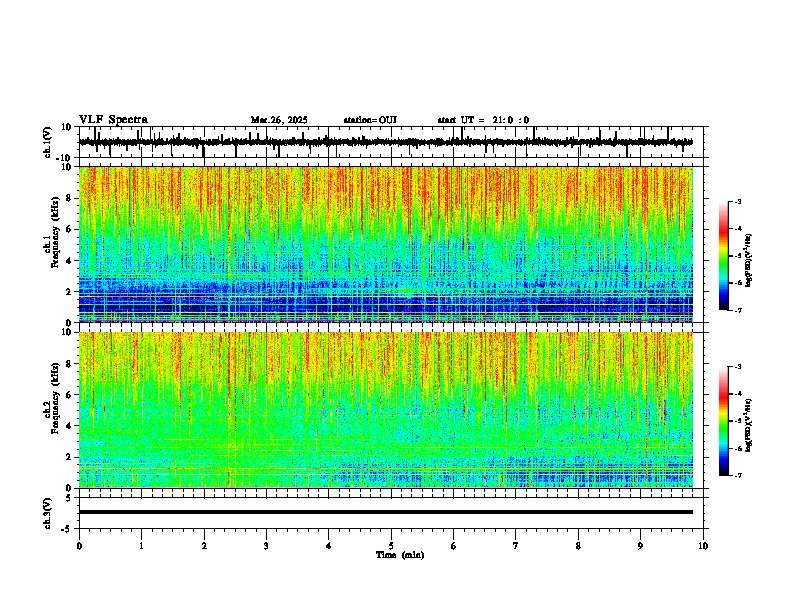This screenshot has width=792, height=612.
Task: Click the "3" tick label on the time axis
Action: tap(266, 546)
